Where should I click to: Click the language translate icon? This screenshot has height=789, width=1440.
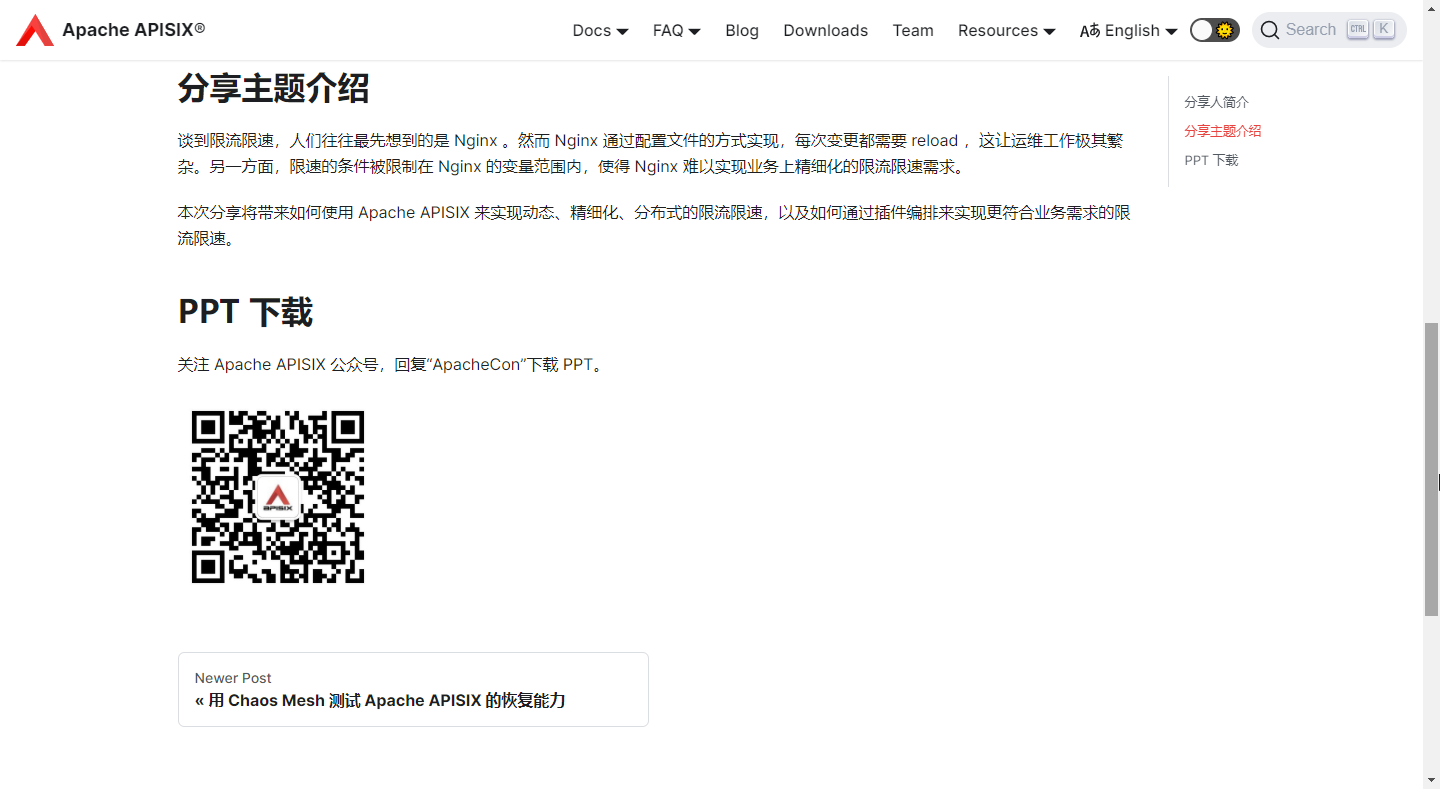coord(1090,31)
